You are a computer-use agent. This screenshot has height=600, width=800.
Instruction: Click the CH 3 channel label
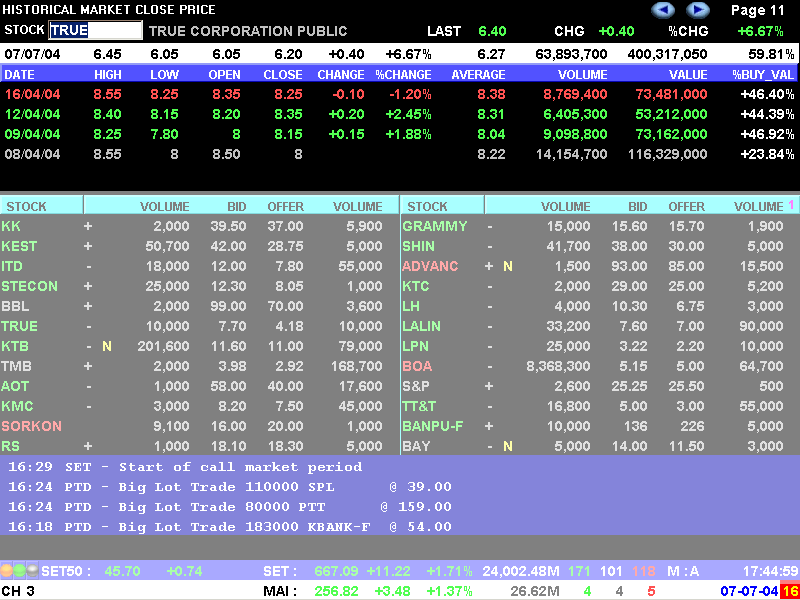pos(18,591)
